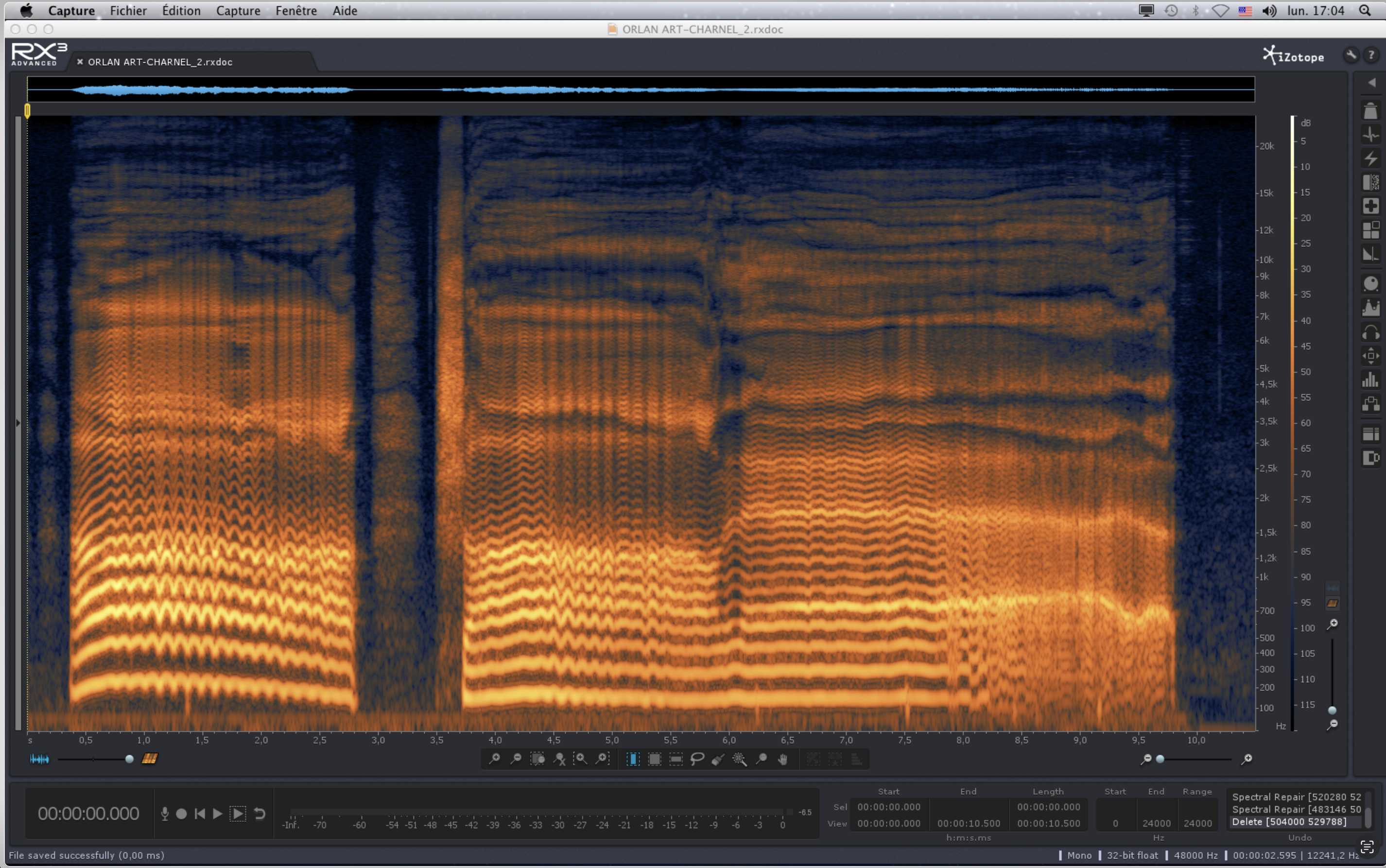The width and height of the screenshot is (1386, 868).
Task: Open the Declick lightning module icon
Action: pyautogui.click(x=1370, y=158)
